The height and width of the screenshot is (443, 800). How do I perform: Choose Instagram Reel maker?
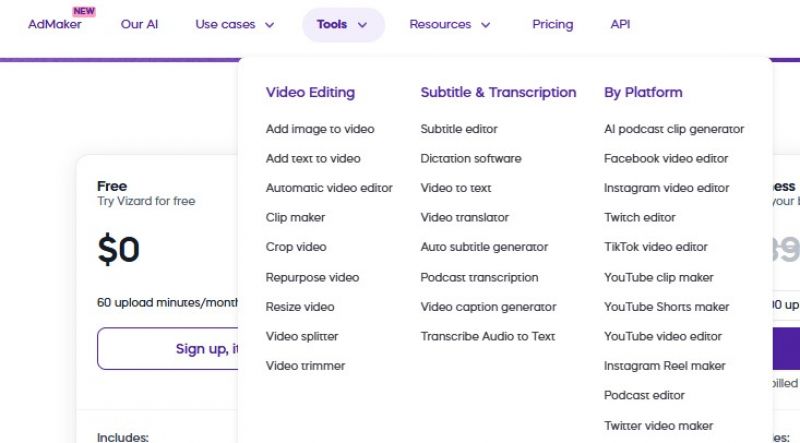[665, 366]
